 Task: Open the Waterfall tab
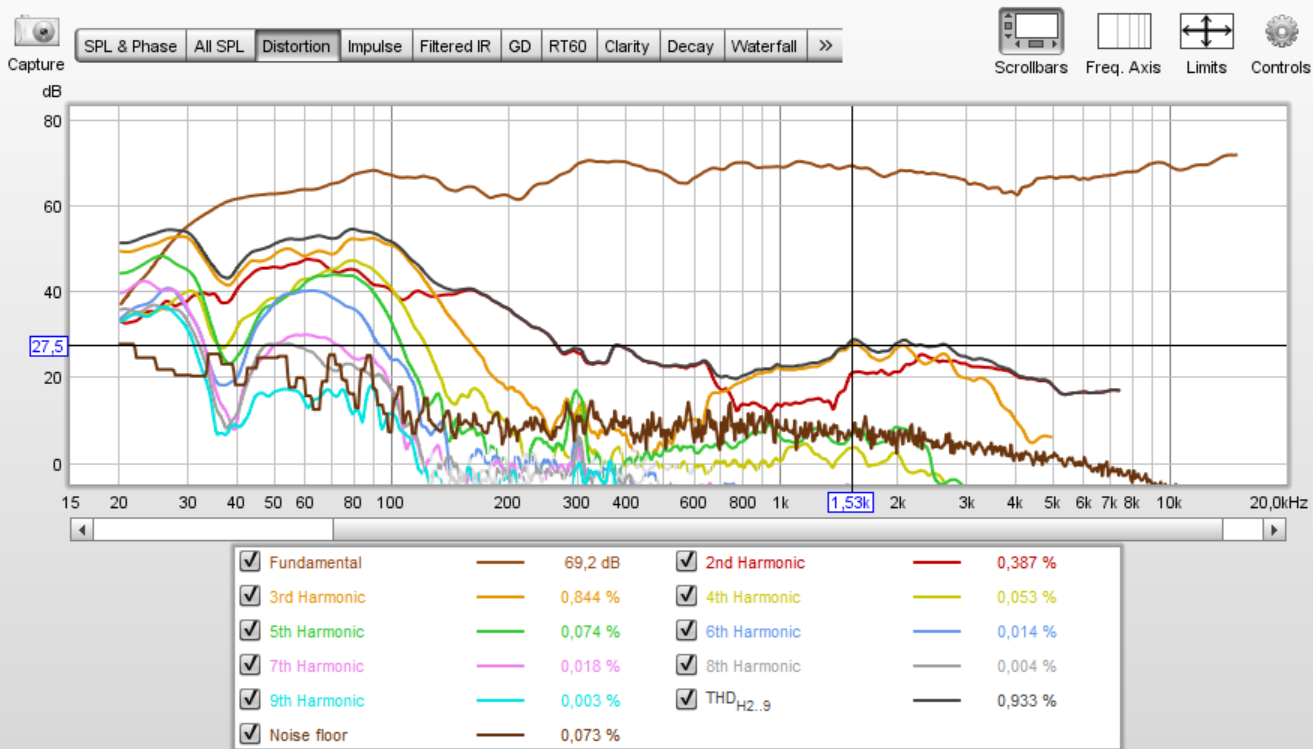[764, 46]
